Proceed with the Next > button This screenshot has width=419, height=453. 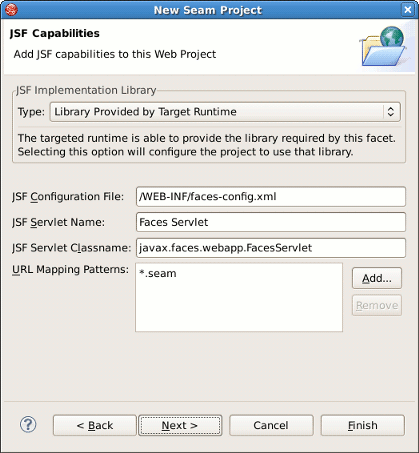(180, 425)
